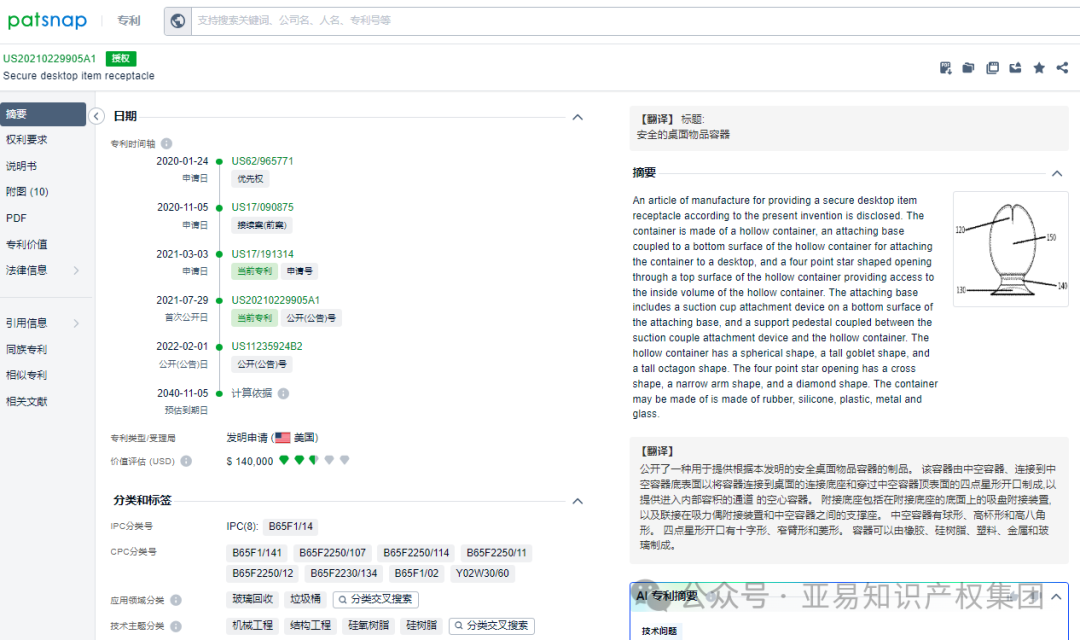Viewport: 1080px width, 640px height.
Task: Open the patsnap home logo
Action: point(47,20)
